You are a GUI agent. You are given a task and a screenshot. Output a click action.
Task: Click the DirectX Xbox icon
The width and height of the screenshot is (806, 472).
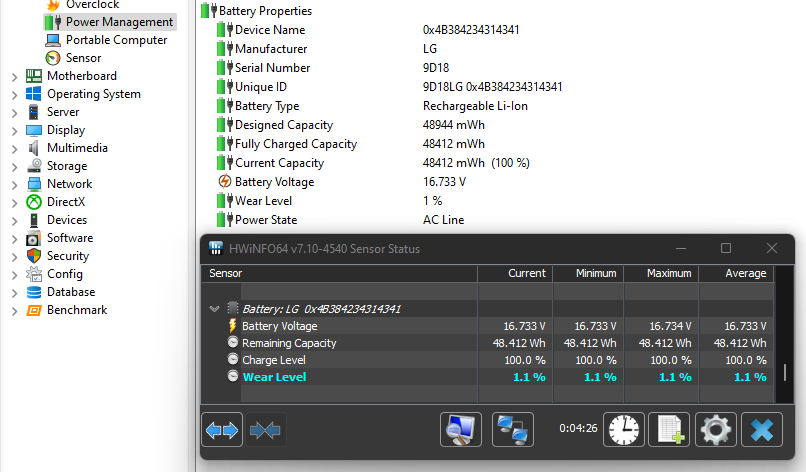click(x=34, y=202)
